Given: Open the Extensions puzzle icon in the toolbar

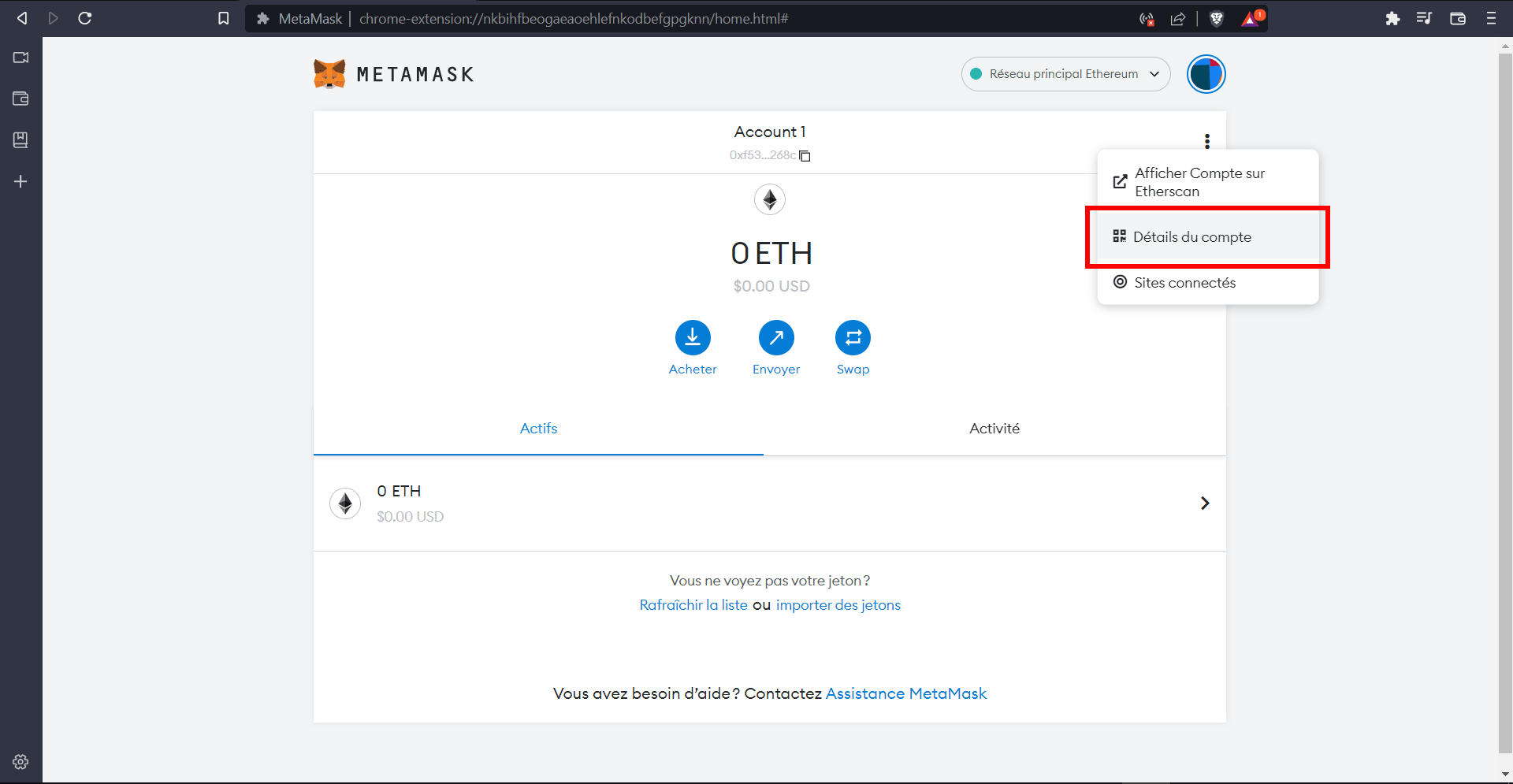Looking at the screenshot, I should 1392,18.
